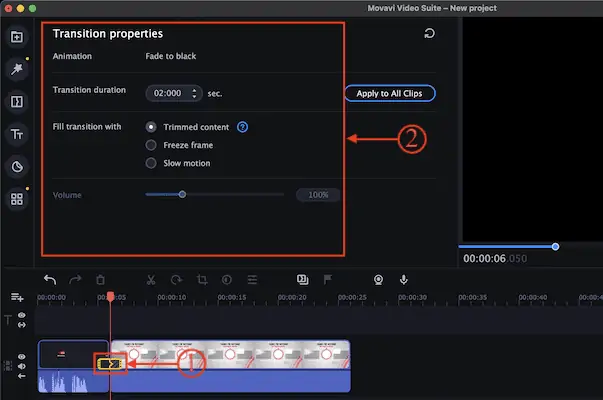
Task: Click the Add track button on timeline
Action: [x=17, y=297]
